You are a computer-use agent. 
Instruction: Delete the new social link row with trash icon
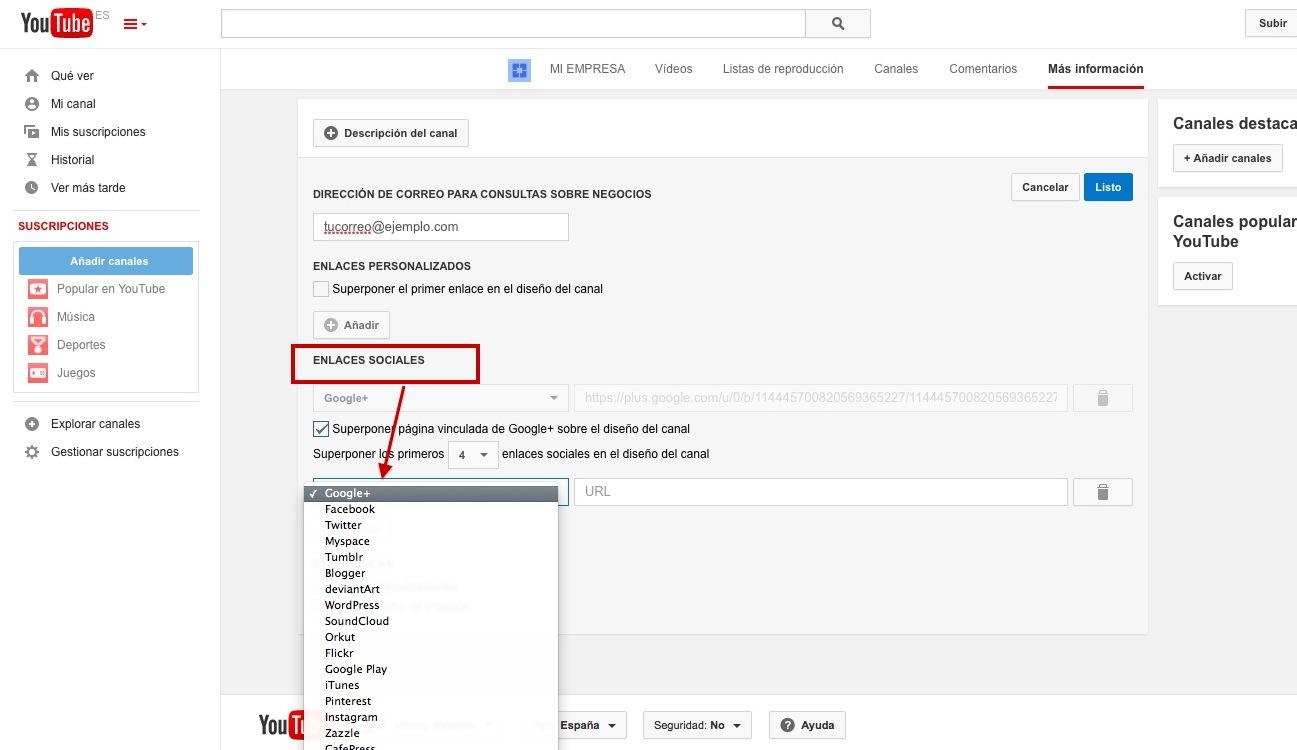coord(1102,492)
